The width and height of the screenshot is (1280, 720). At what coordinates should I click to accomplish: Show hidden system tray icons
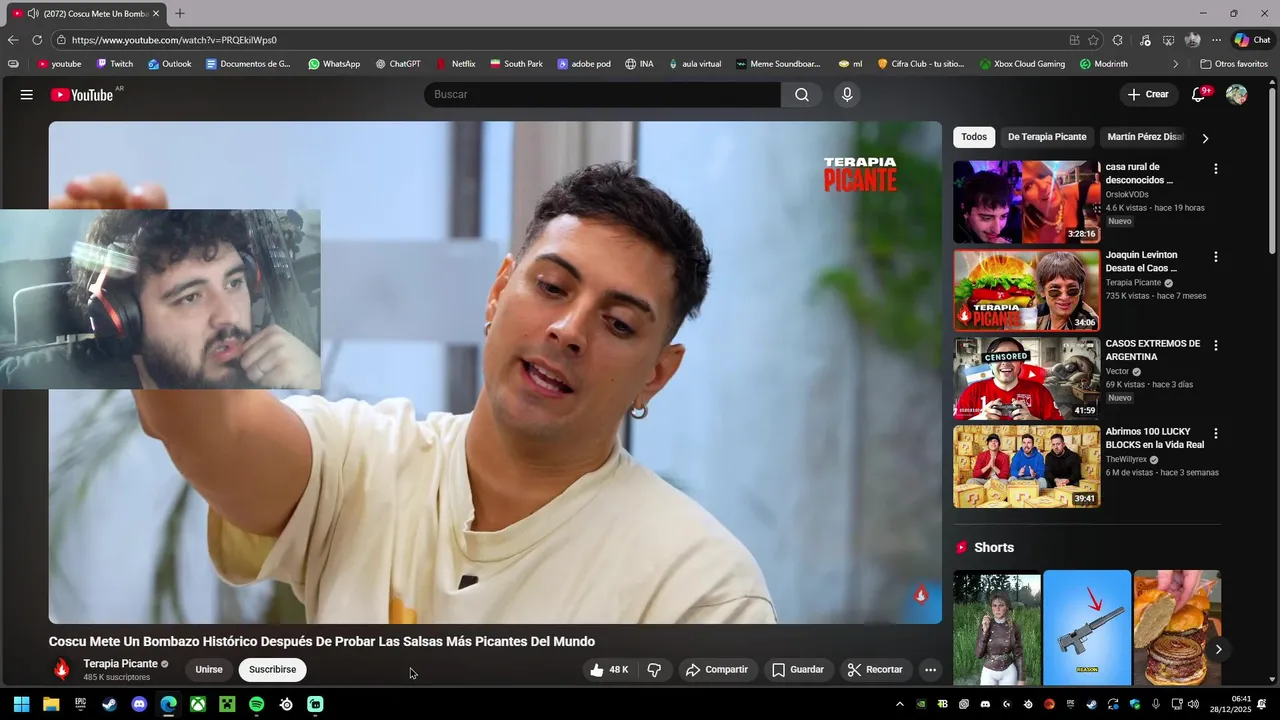coord(899,704)
